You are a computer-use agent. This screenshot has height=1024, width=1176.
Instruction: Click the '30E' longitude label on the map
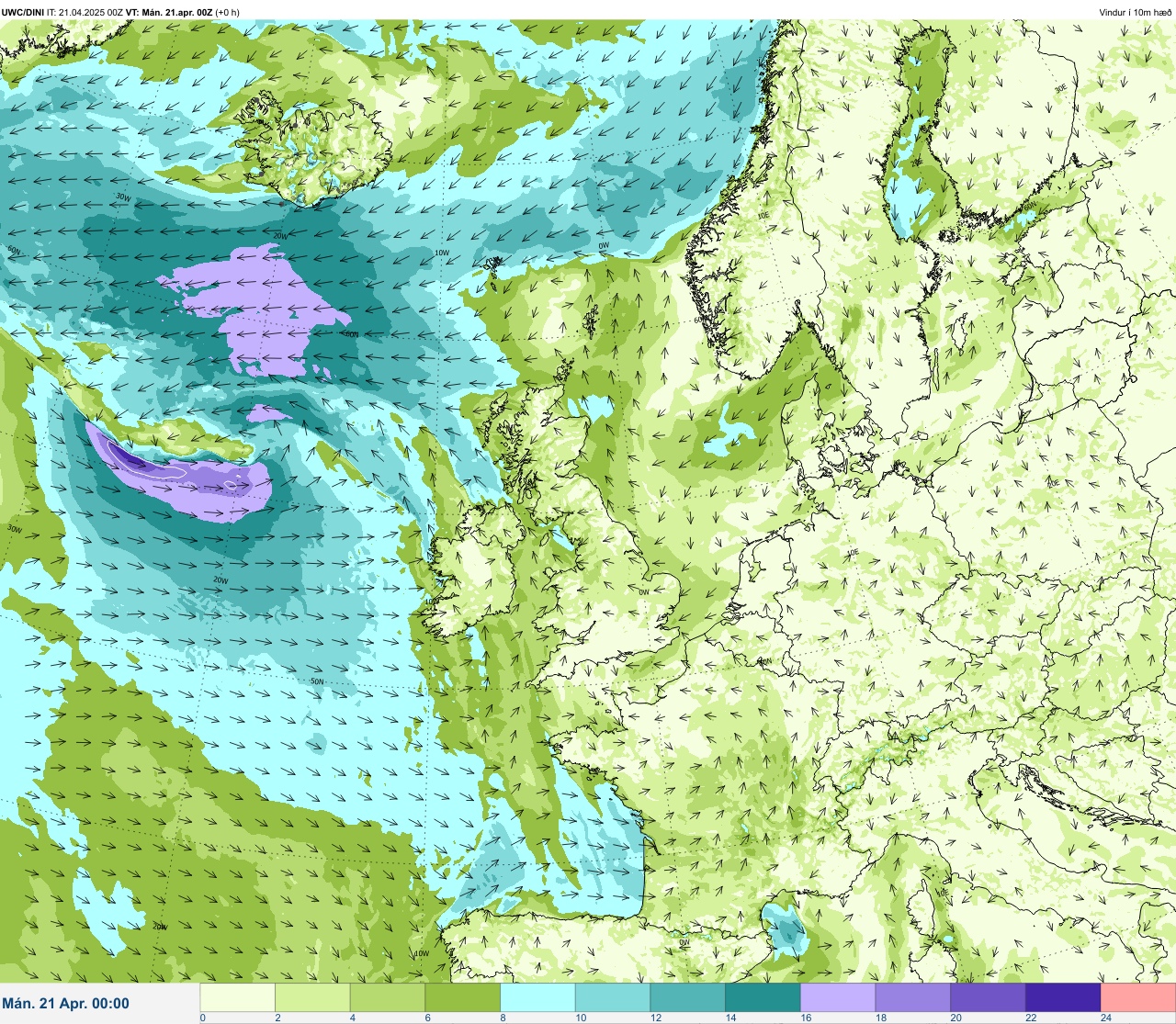[x=1060, y=87]
